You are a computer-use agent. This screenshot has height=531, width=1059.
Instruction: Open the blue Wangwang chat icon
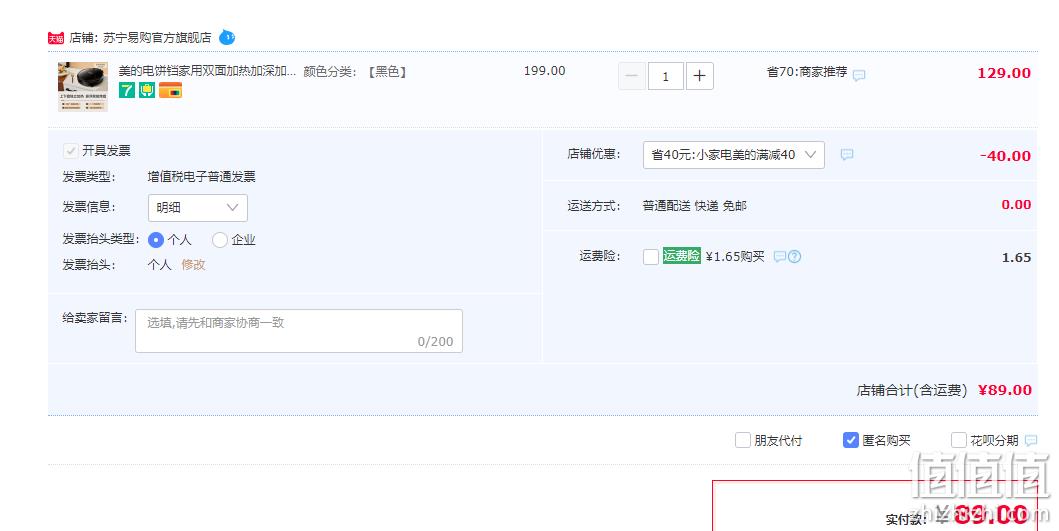[227, 37]
